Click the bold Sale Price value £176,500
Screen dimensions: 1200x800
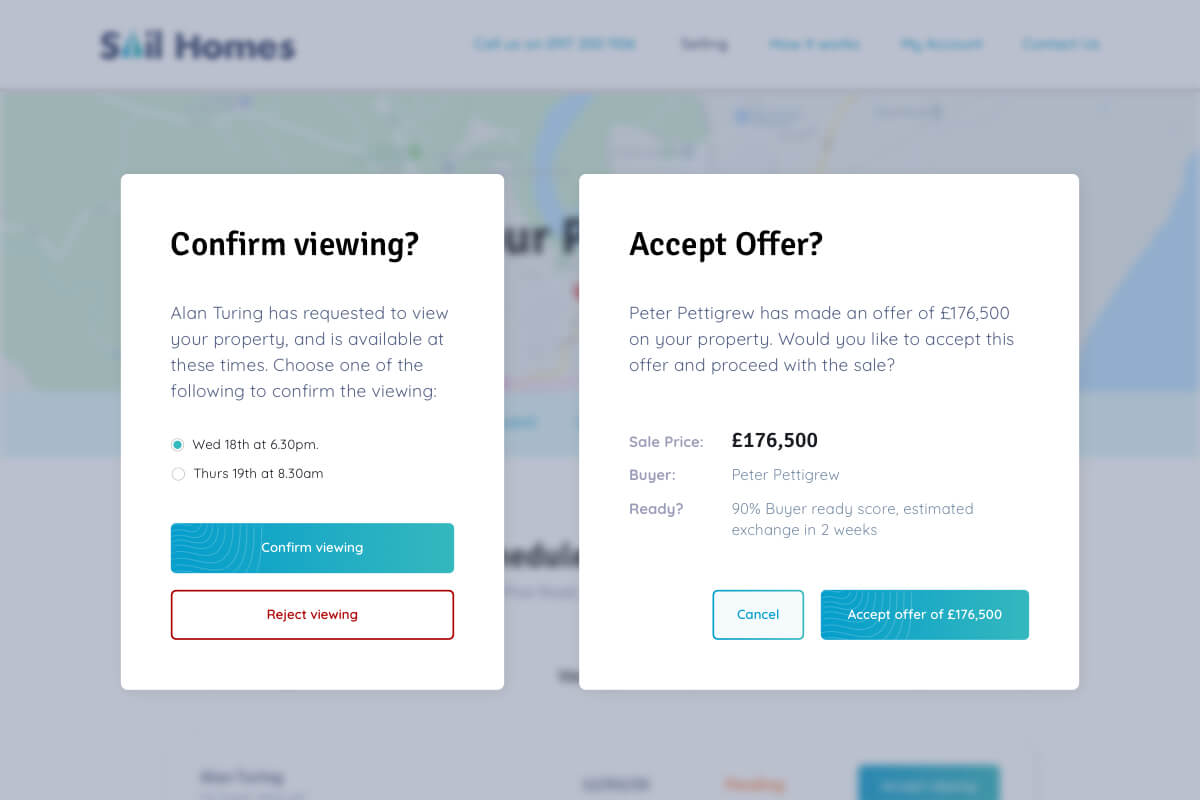coord(774,440)
